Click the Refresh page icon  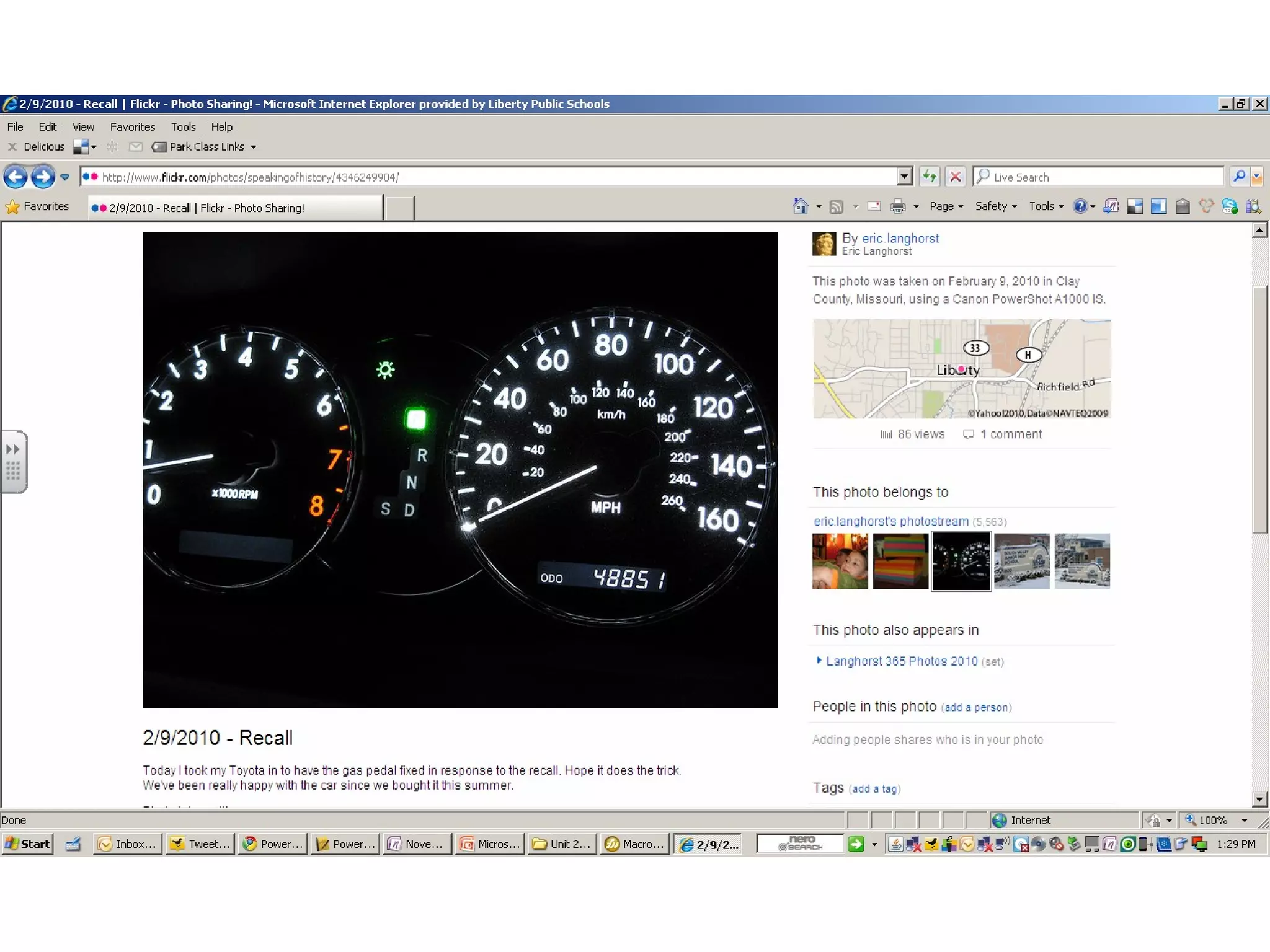pyautogui.click(x=929, y=177)
